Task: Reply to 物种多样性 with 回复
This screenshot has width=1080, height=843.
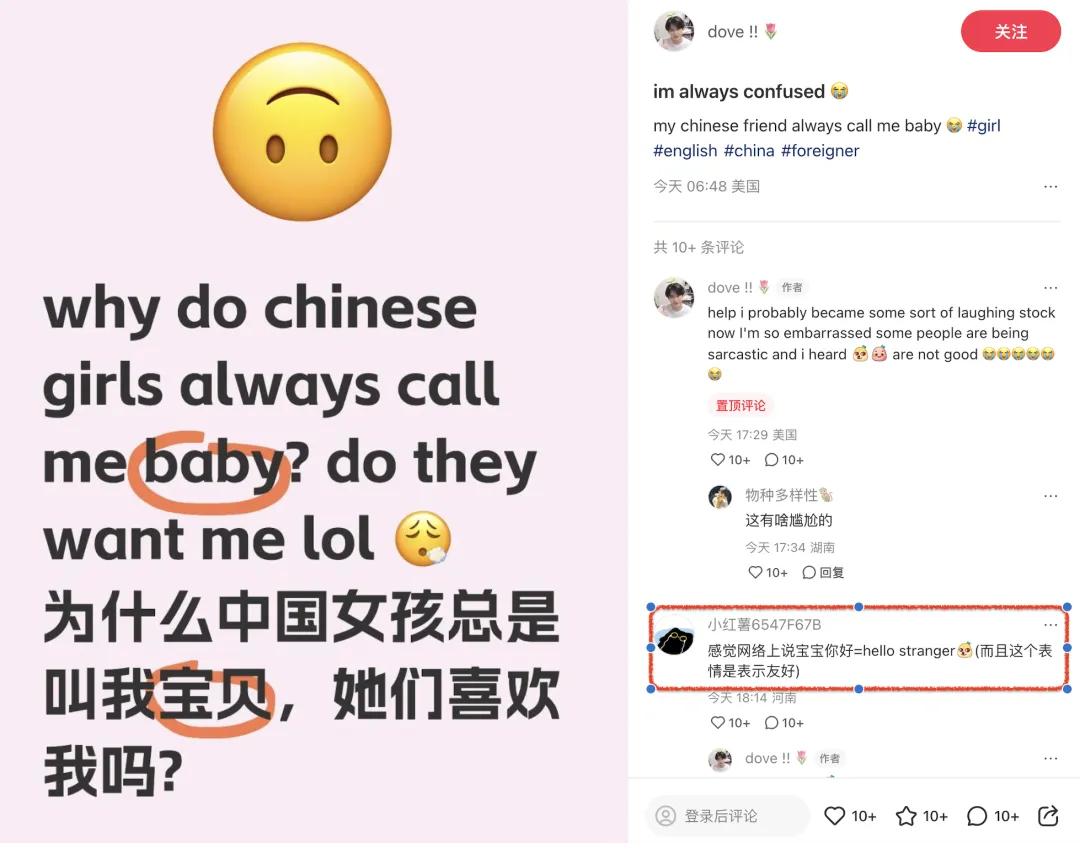Action: [823, 572]
